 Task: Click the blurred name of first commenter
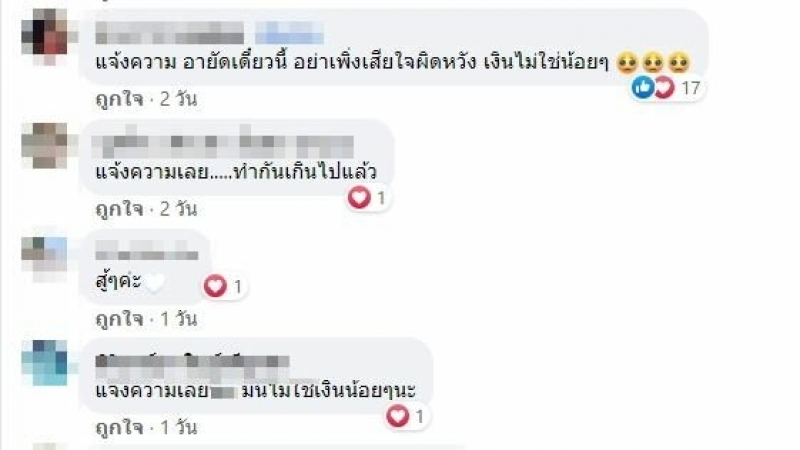[x=169, y=33]
